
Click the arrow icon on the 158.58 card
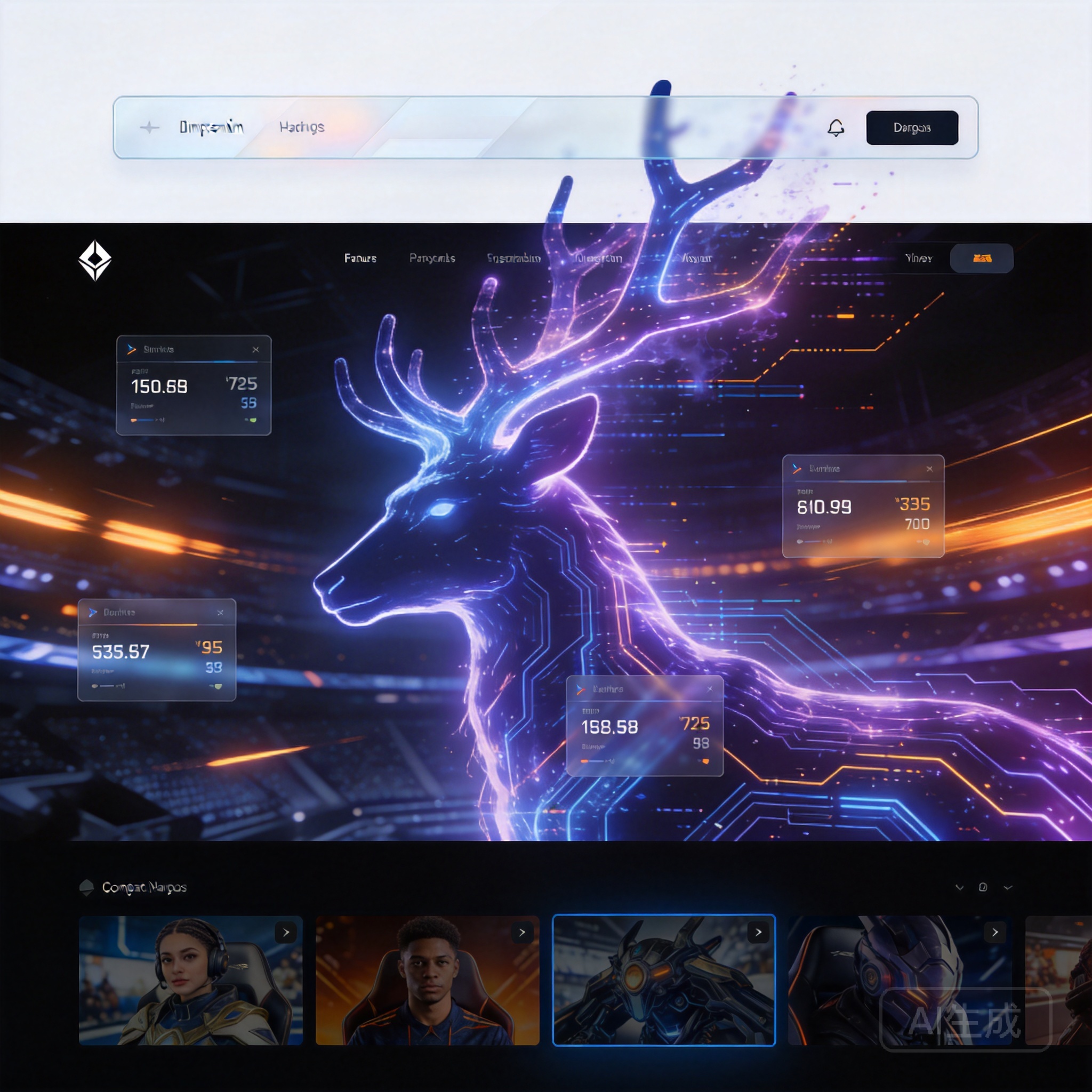click(581, 689)
